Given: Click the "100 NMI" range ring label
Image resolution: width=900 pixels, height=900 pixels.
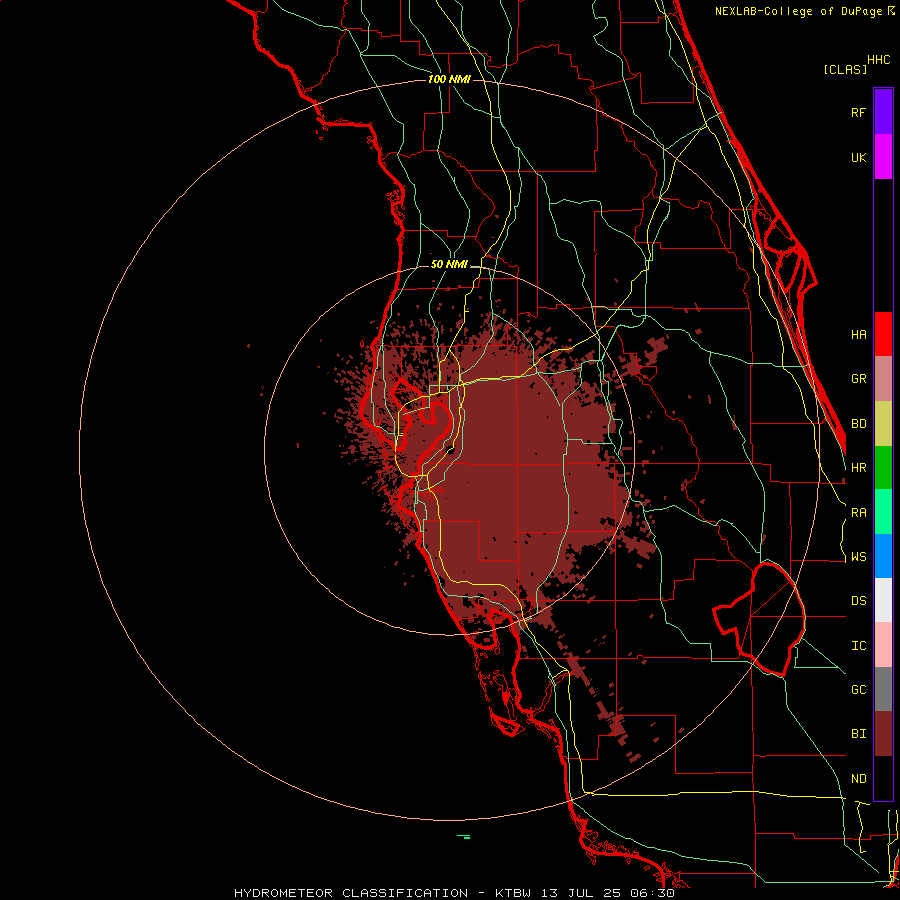Looking at the screenshot, I should [x=449, y=79].
